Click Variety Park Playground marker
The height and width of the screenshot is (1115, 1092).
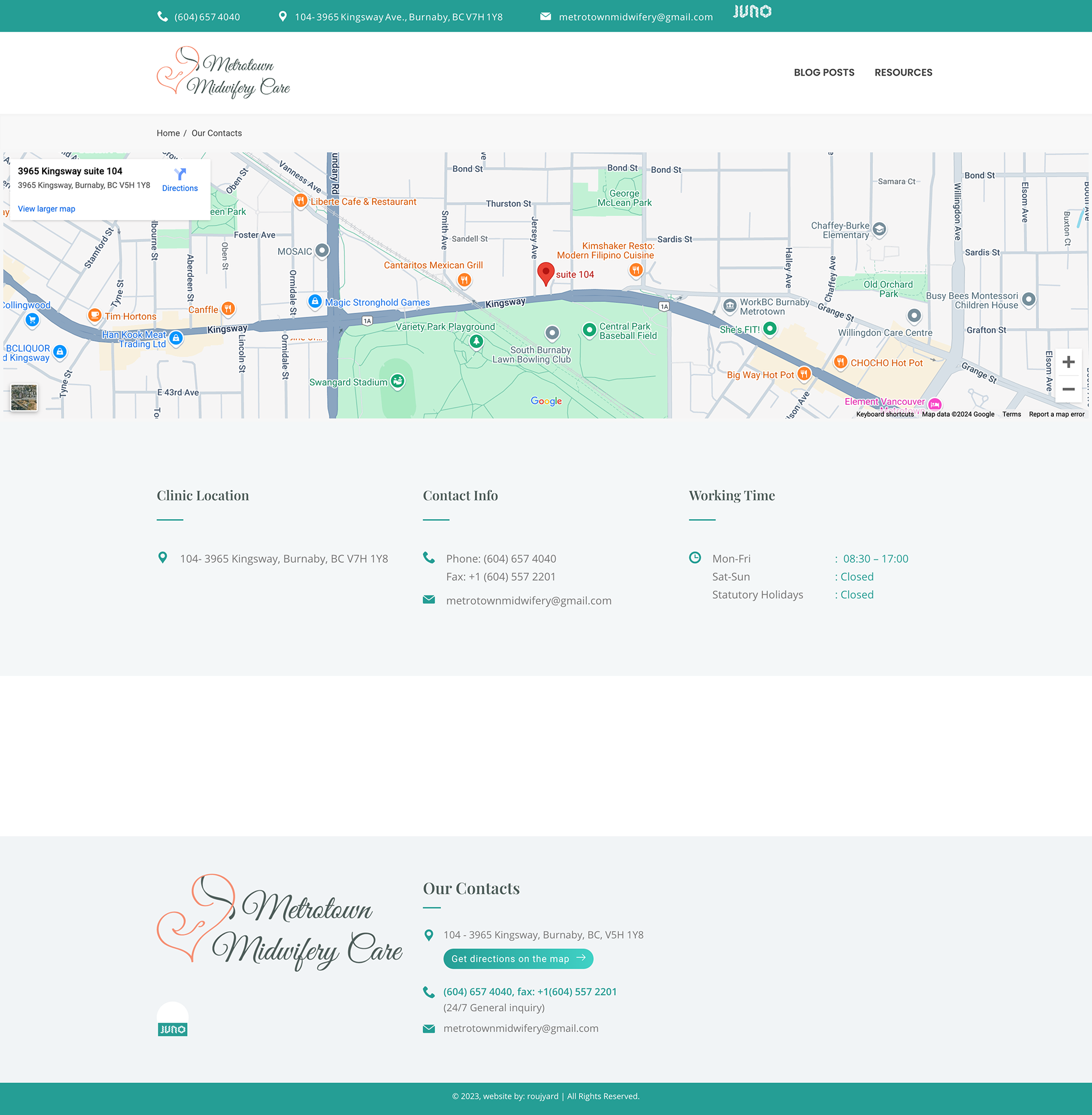(x=476, y=341)
